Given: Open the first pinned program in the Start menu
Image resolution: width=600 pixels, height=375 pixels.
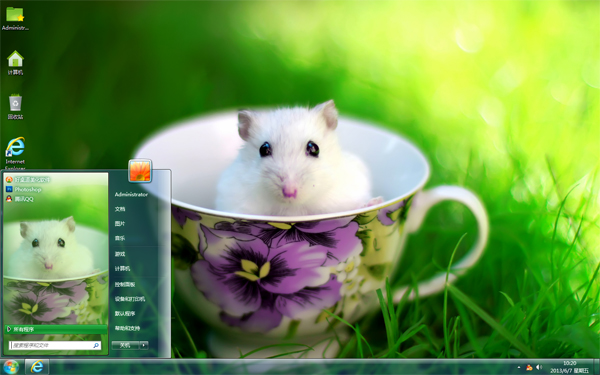Looking at the screenshot, I should click(x=28, y=179).
